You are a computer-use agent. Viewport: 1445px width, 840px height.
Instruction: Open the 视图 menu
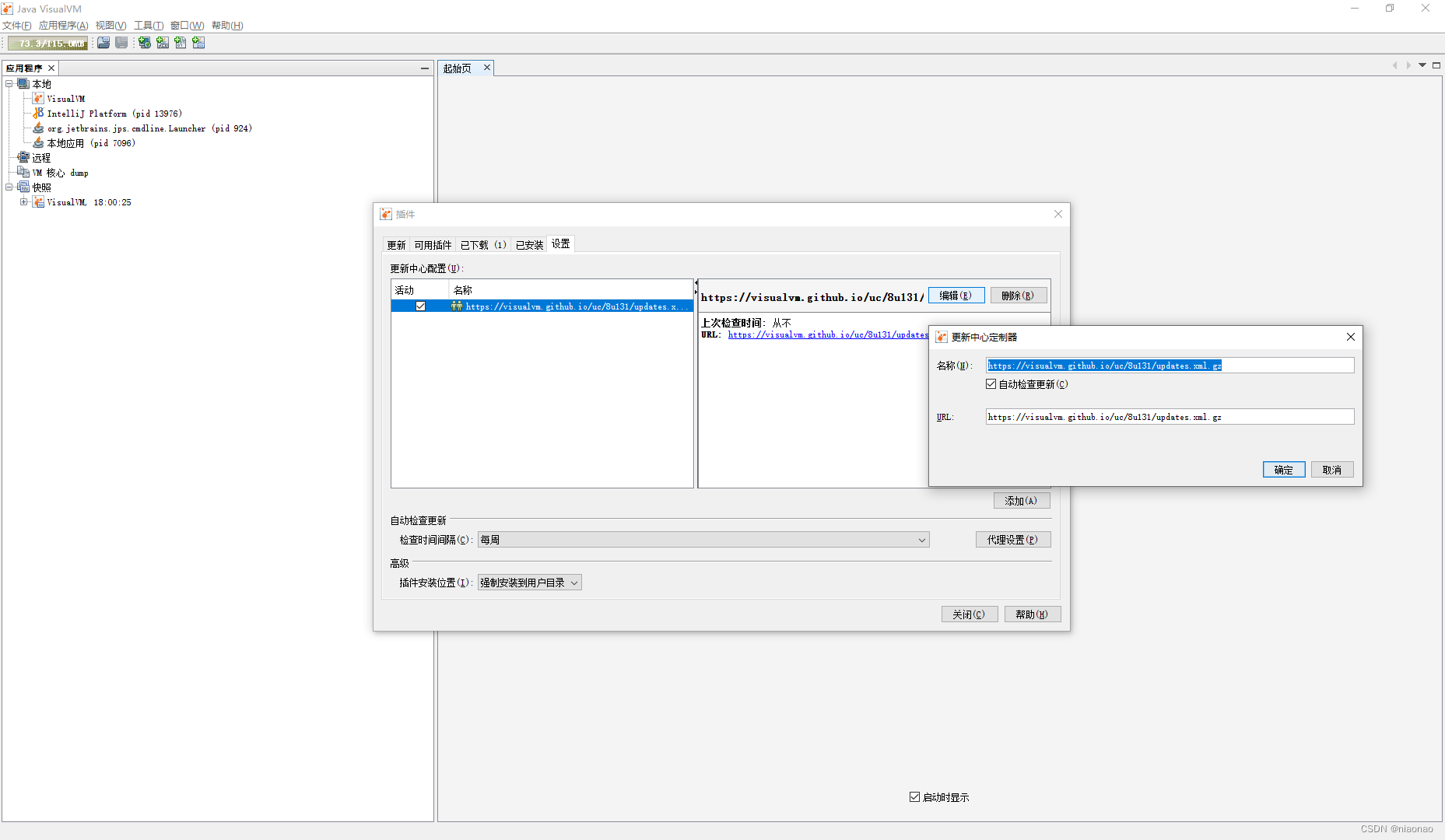[x=110, y=26]
